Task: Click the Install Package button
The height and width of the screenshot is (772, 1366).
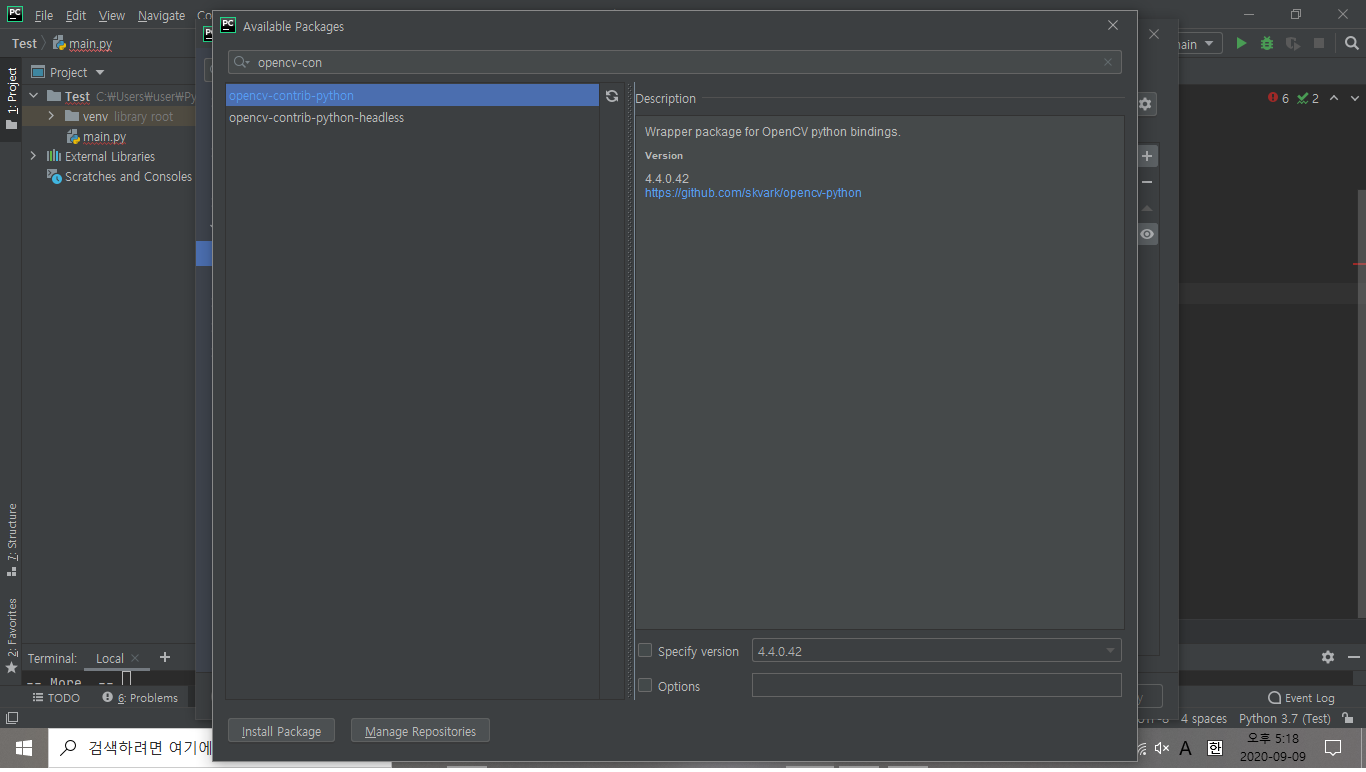Action: click(x=281, y=731)
